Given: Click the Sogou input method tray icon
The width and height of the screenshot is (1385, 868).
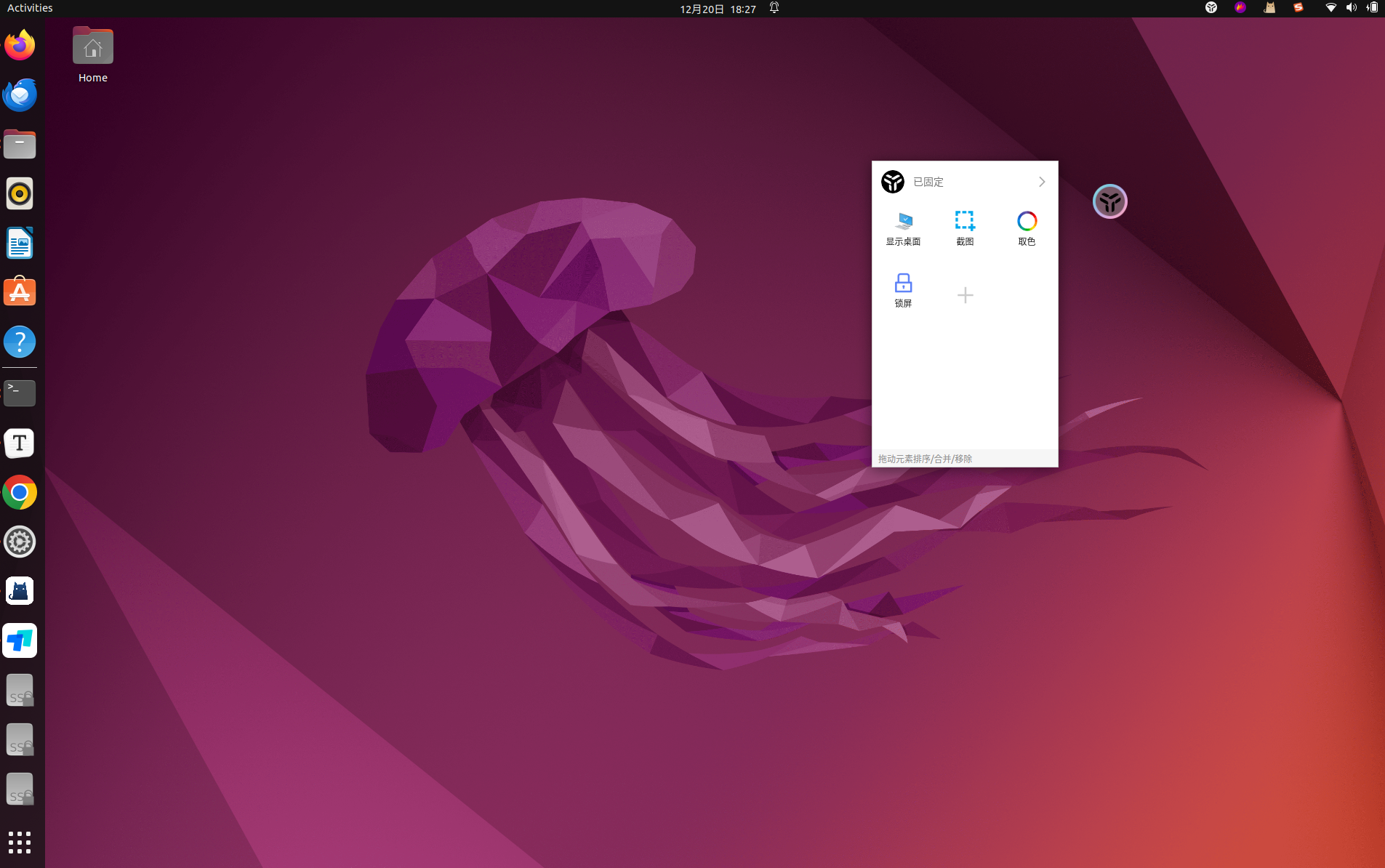Looking at the screenshot, I should pos(1298,8).
